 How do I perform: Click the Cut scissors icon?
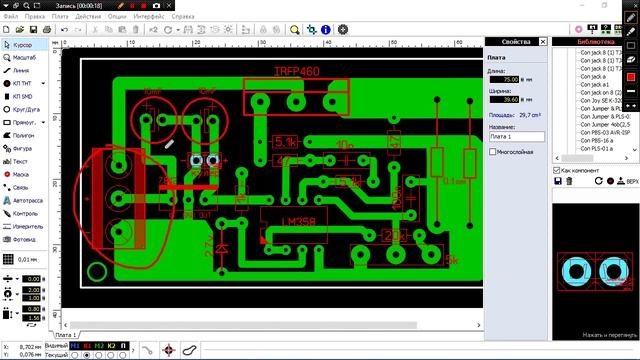pyautogui.click(x=95, y=30)
